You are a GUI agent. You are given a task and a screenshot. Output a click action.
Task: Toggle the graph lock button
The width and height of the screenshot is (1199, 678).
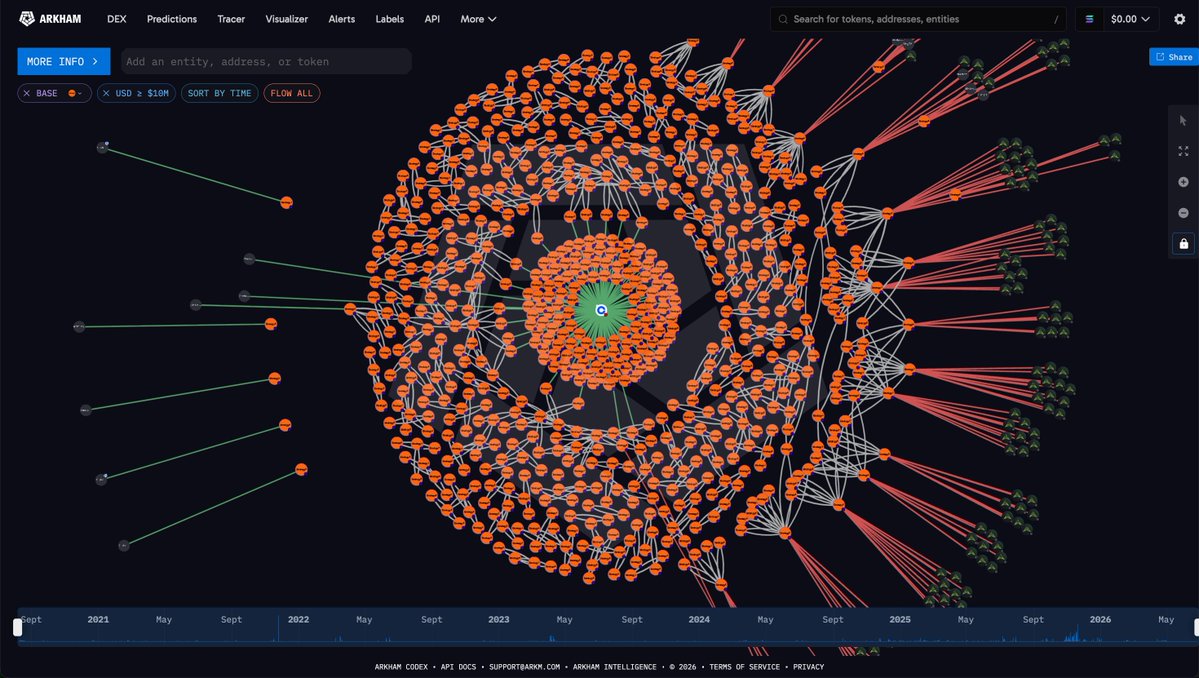tap(1183, 244)
